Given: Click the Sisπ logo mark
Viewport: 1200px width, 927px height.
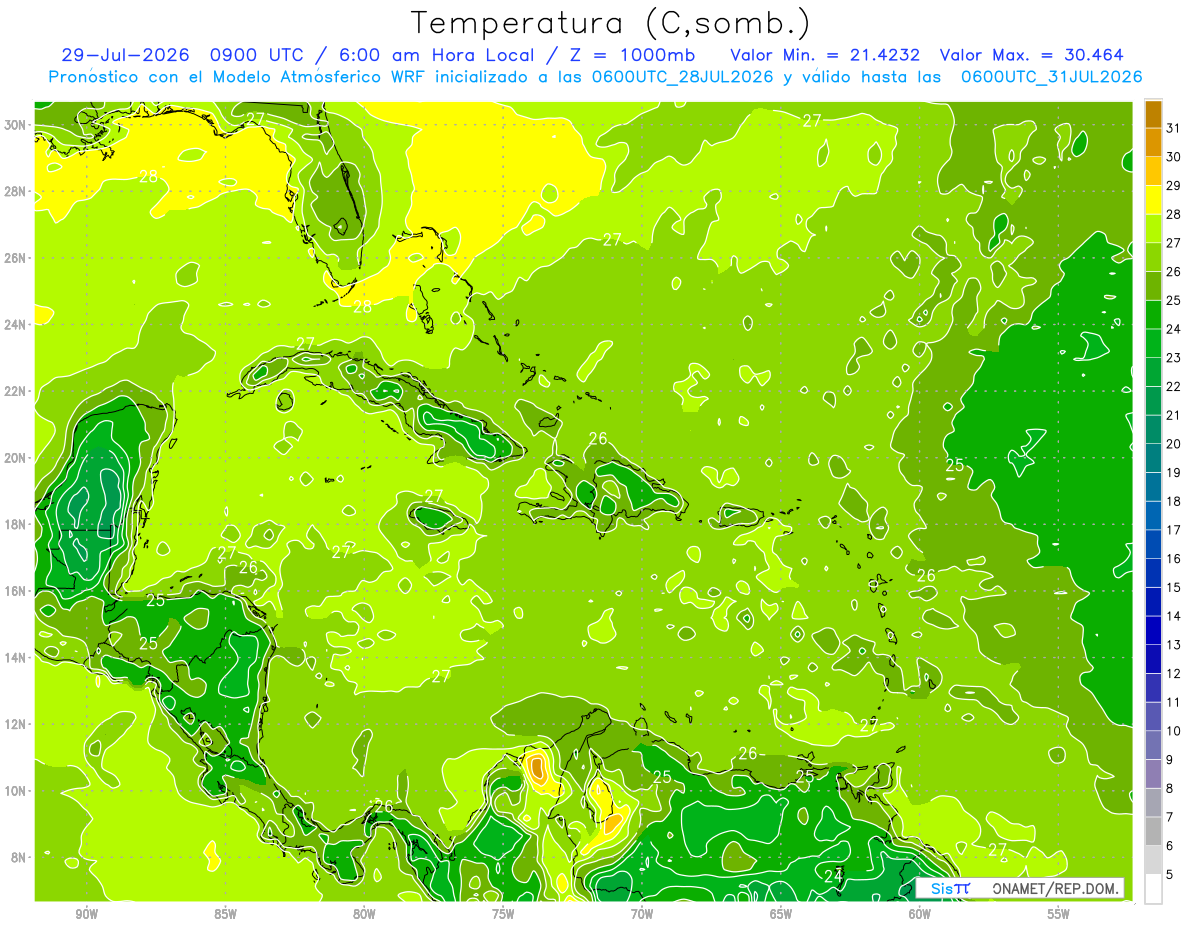Looking at the screenshot, I should (950, 888).
